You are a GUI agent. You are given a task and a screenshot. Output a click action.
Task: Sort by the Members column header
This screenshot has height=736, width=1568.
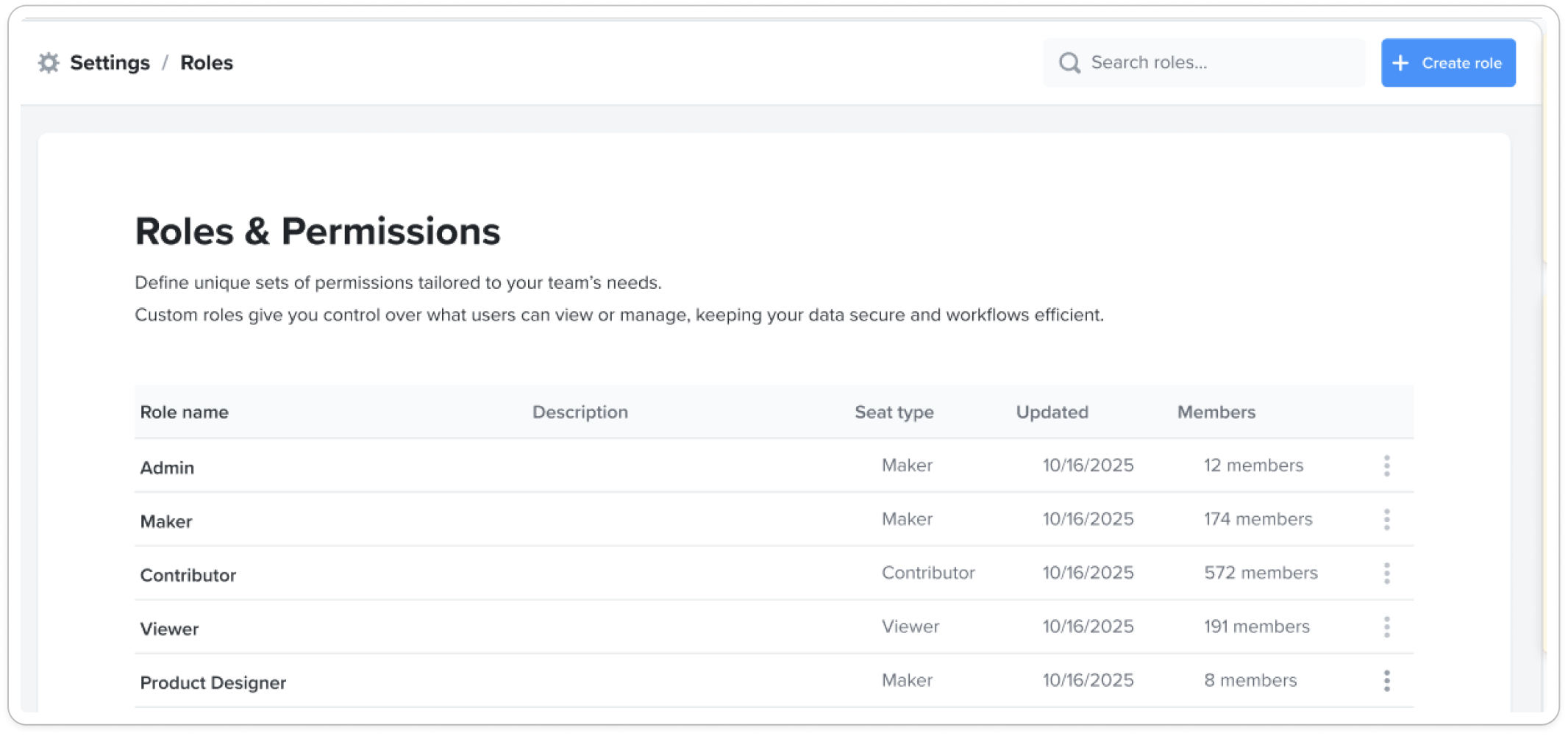point(1216,412)
